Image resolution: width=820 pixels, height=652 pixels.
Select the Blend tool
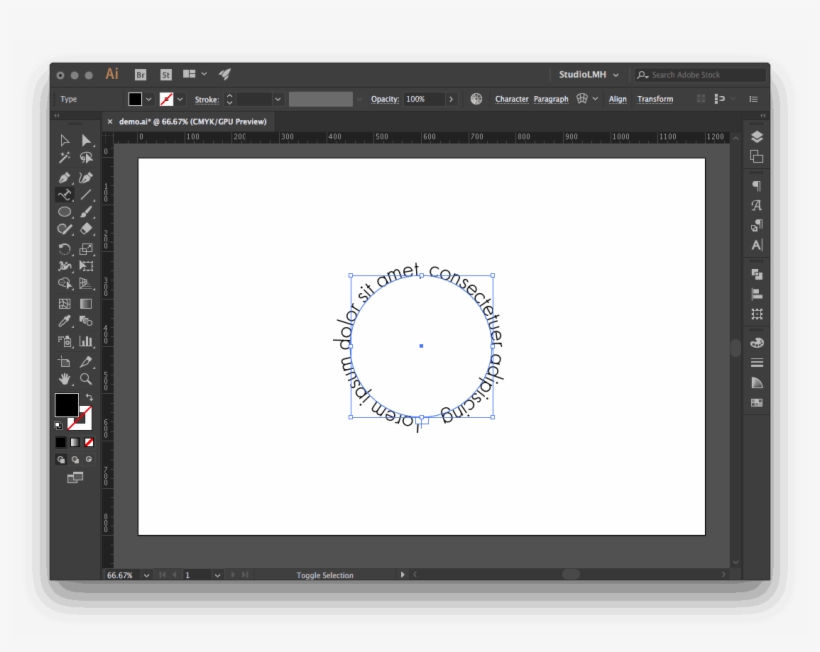pos(86,321)
